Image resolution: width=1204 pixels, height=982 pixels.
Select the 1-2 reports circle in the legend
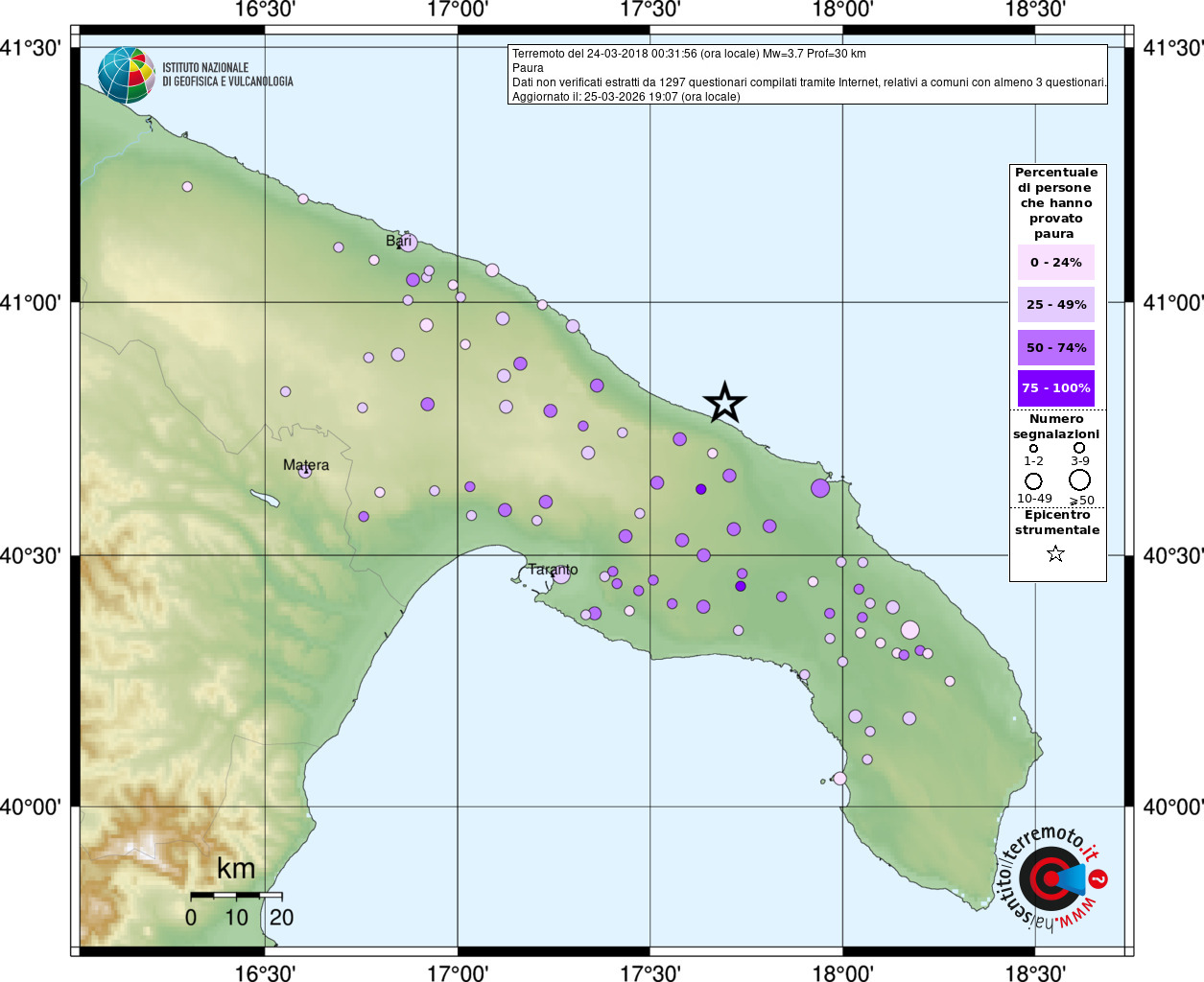coord(1033,448)
